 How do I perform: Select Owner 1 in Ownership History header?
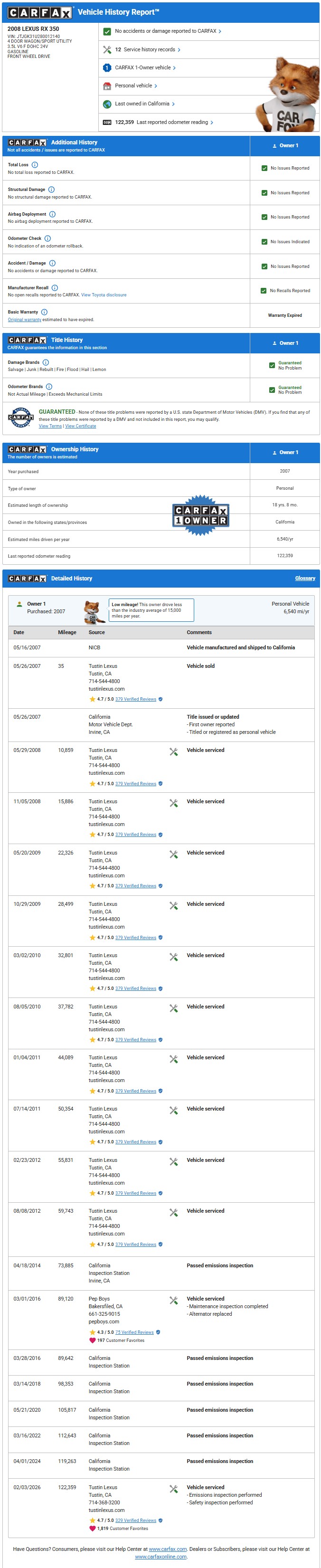tap(284, 452)
